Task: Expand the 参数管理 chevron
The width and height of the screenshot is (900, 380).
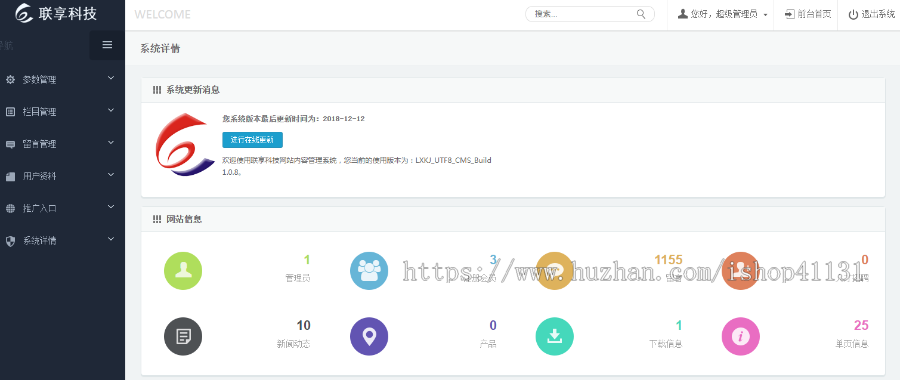Action: 111,78
